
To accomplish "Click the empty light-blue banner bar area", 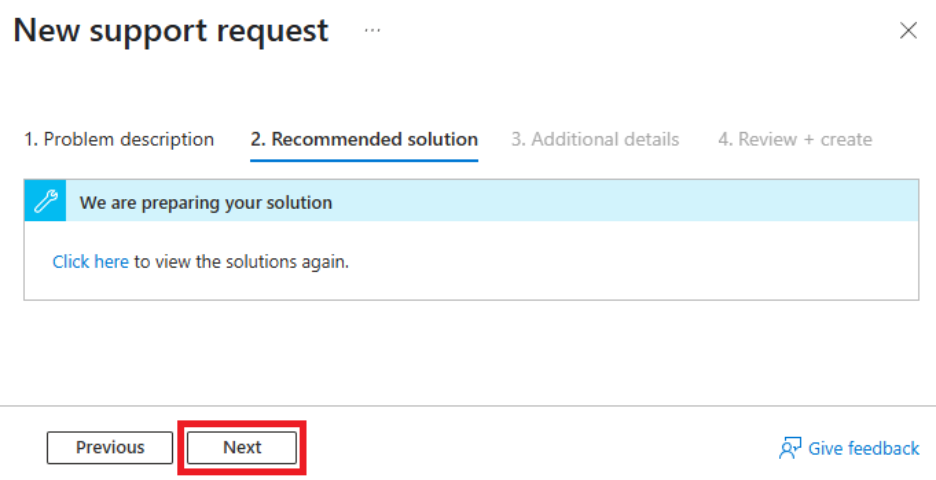I will tap(625, 201).
